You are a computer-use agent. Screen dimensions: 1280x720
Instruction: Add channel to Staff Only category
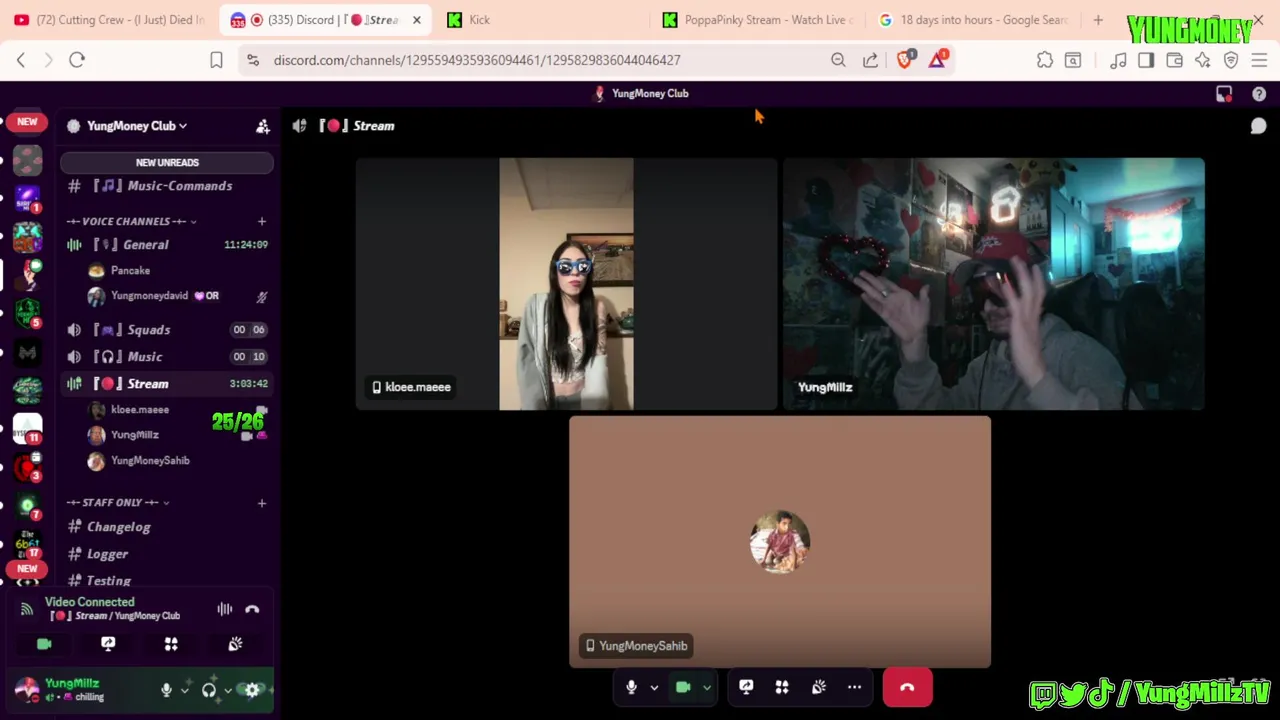click(262, 502)
